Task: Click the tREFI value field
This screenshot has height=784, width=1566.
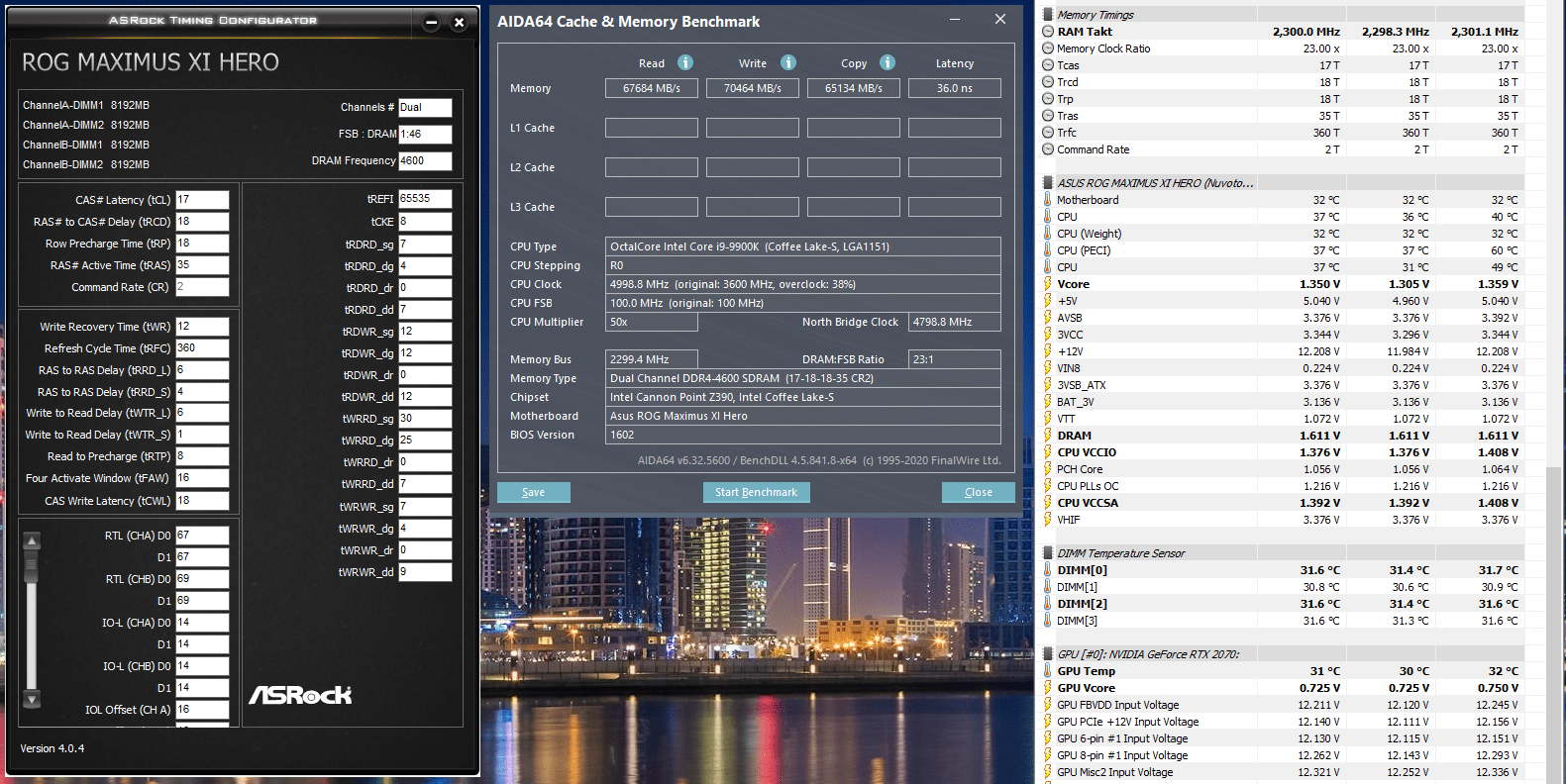Action: click(x=425, y=199)
